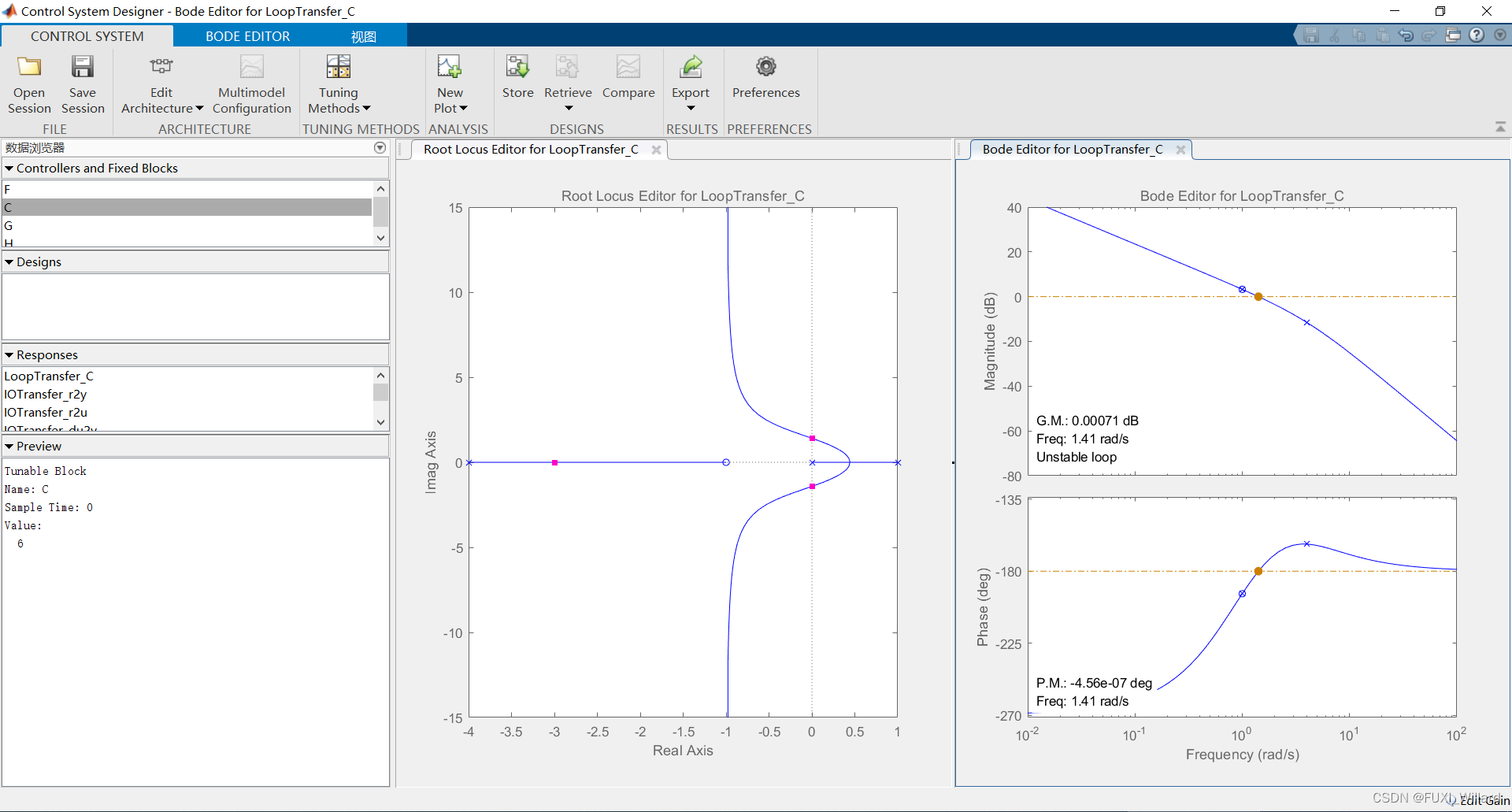Redo the last action

(1429, 35)
